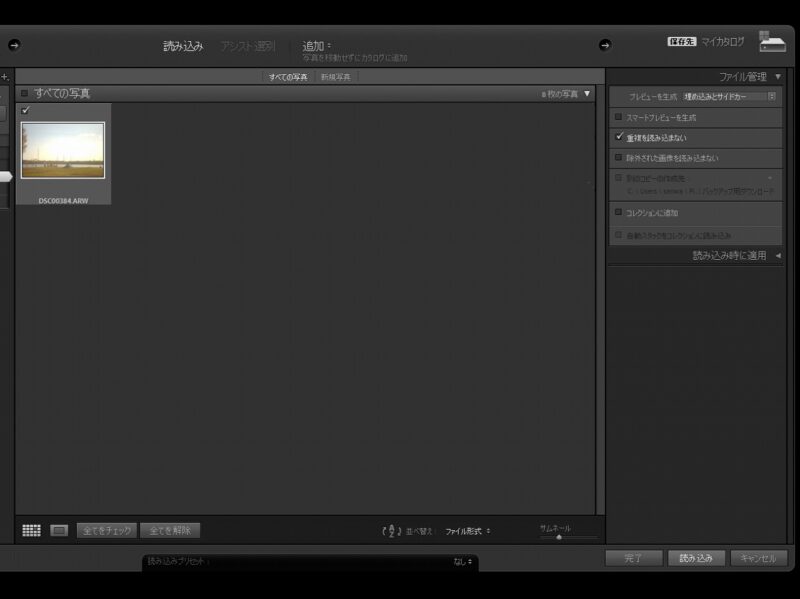Click the plus icon at left panel edge

5,77
